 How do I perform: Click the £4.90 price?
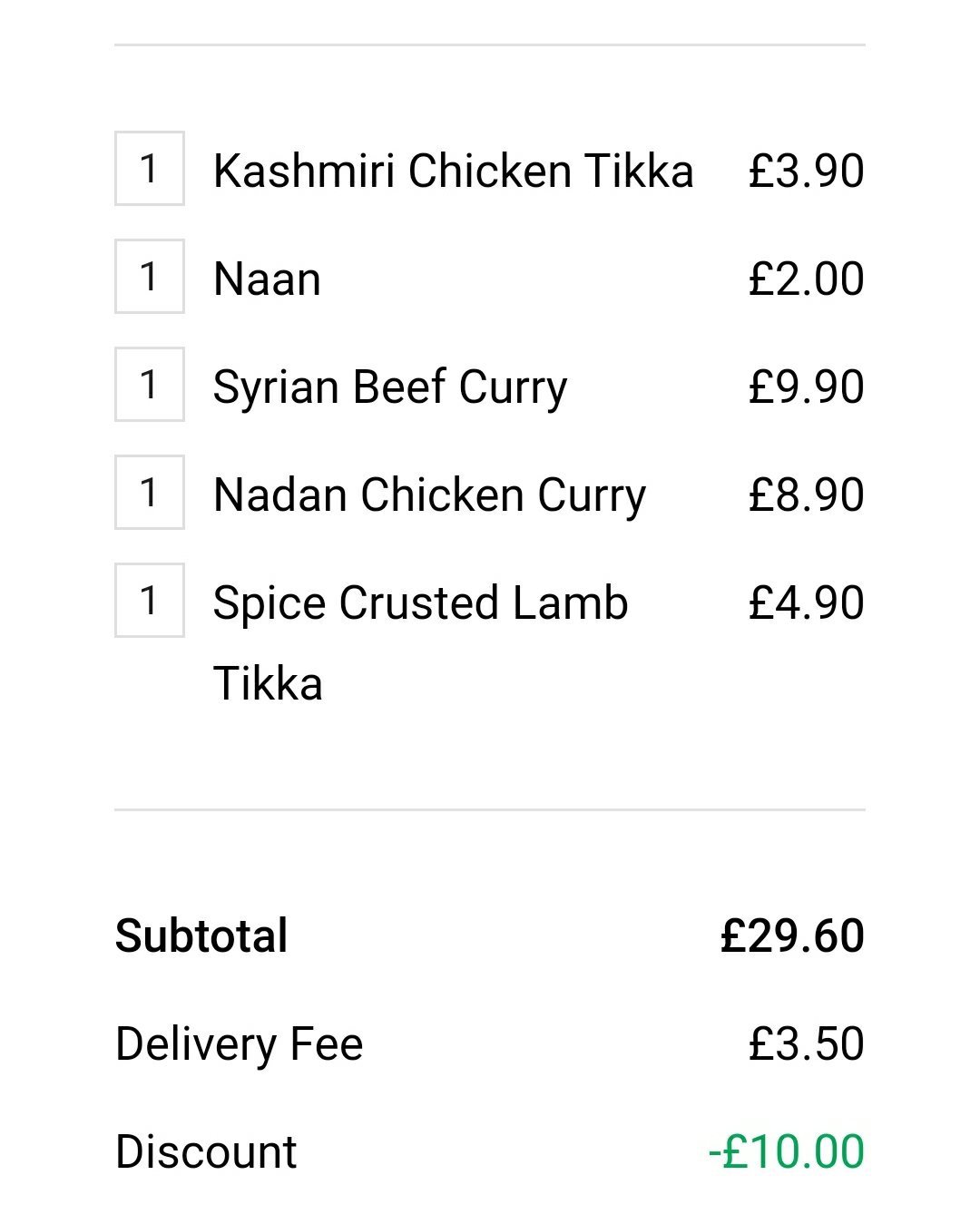806,602
